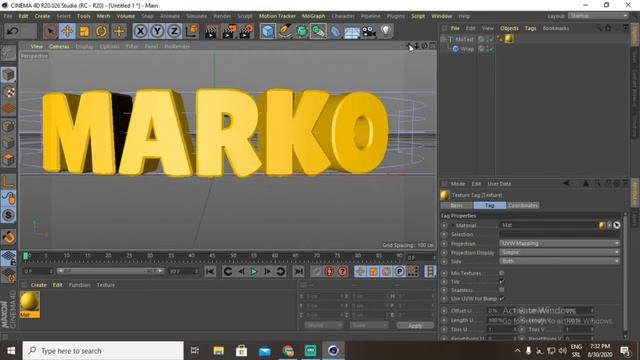640x360 pixels.
Task: Open the Texture menu in Material Manager
Action: pyautogui.click(x=106, y=285)
